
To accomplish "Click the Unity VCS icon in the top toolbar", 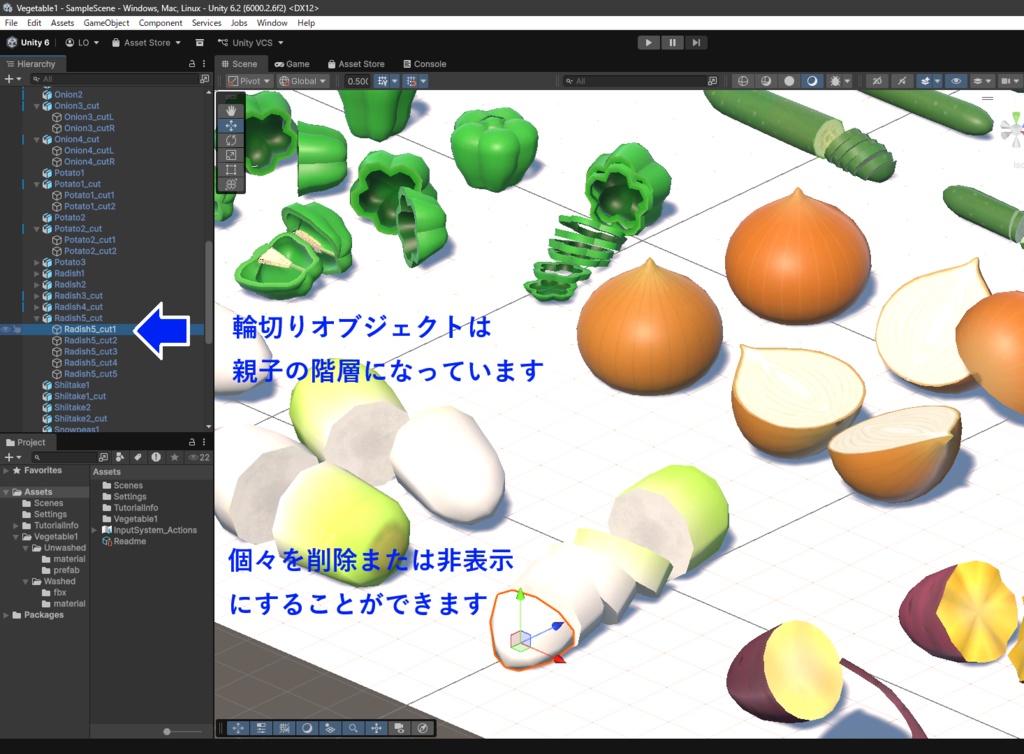I will 223,42.
